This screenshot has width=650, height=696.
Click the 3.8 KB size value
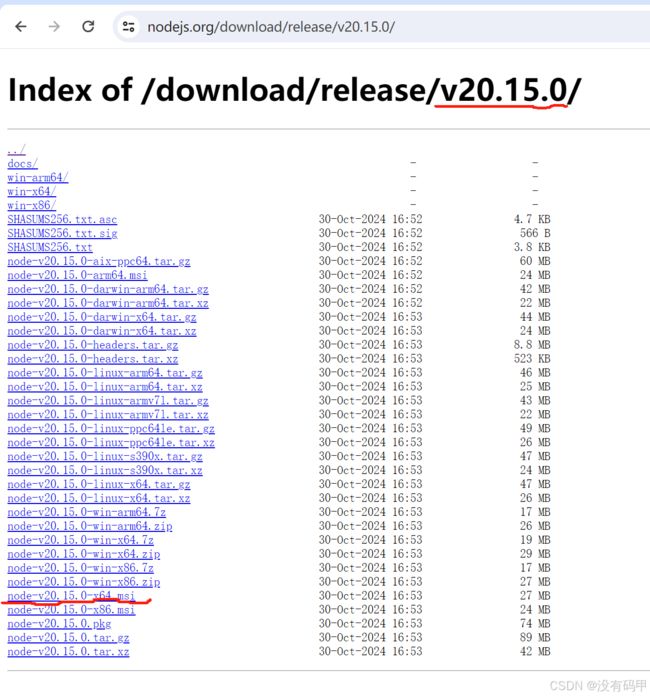[x=532, y=247]
